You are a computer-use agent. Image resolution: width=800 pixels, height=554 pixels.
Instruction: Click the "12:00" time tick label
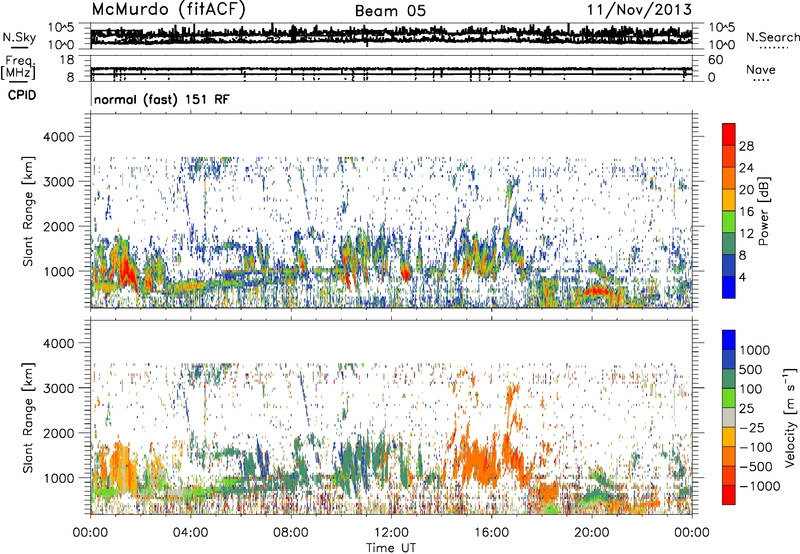point(391,533)
